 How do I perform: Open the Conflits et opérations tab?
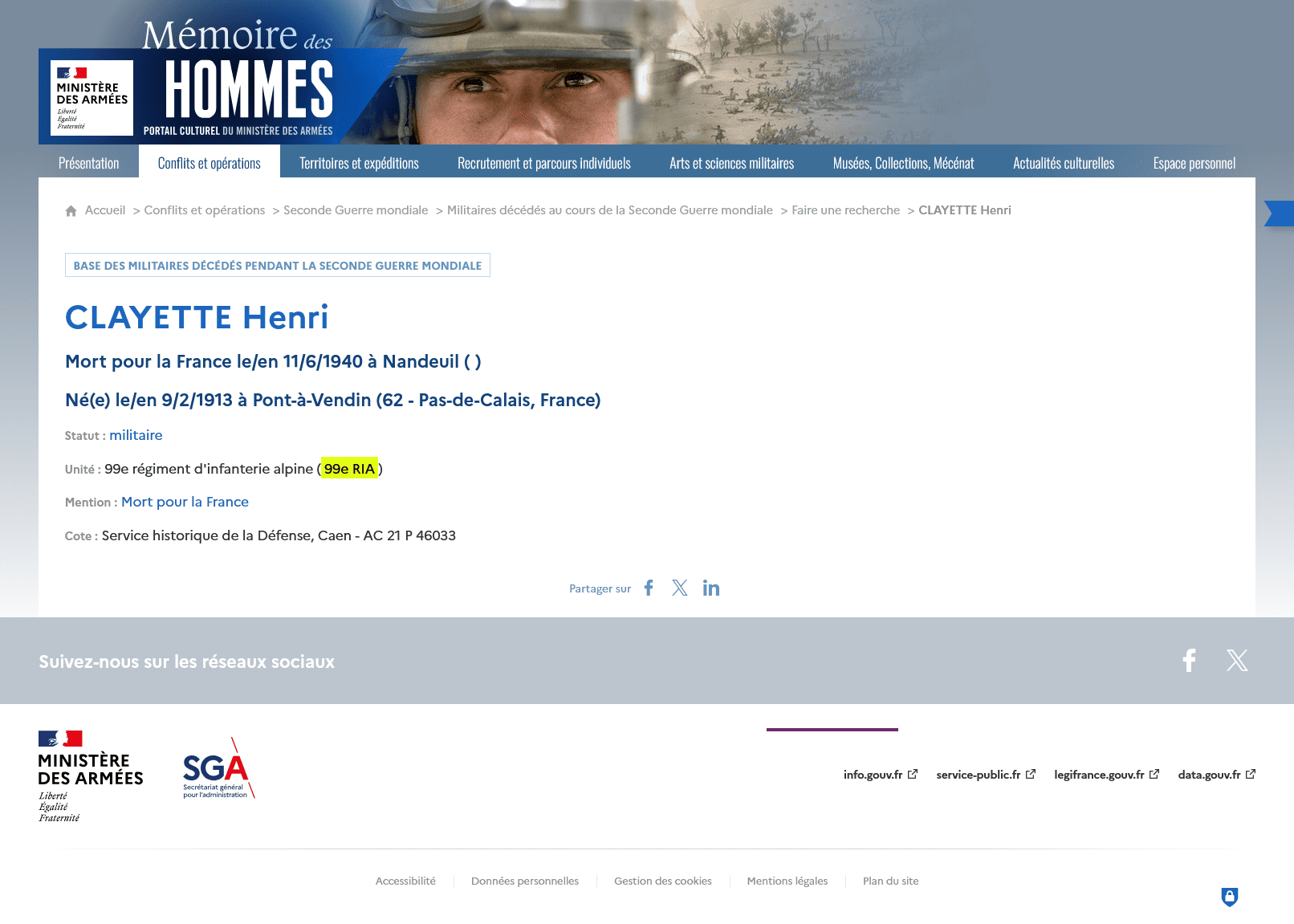(210, 163)
